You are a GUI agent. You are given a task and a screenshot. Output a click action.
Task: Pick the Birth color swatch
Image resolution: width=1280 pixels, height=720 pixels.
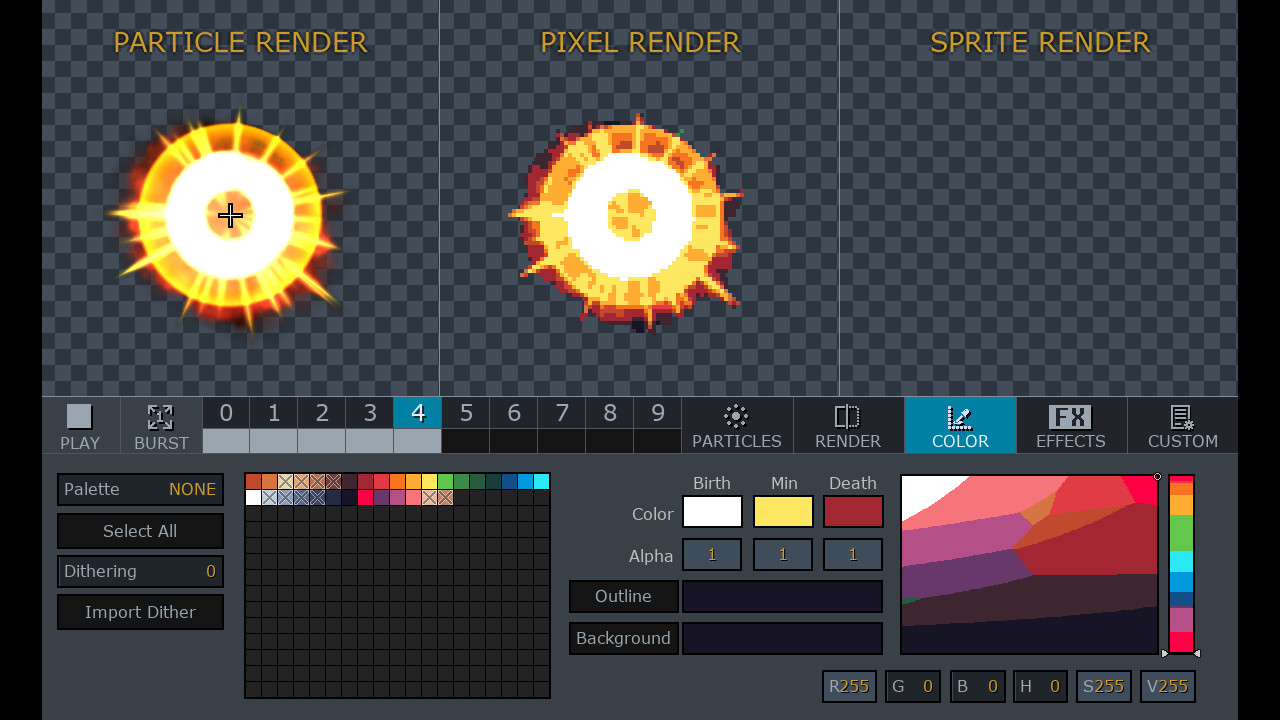712,511
